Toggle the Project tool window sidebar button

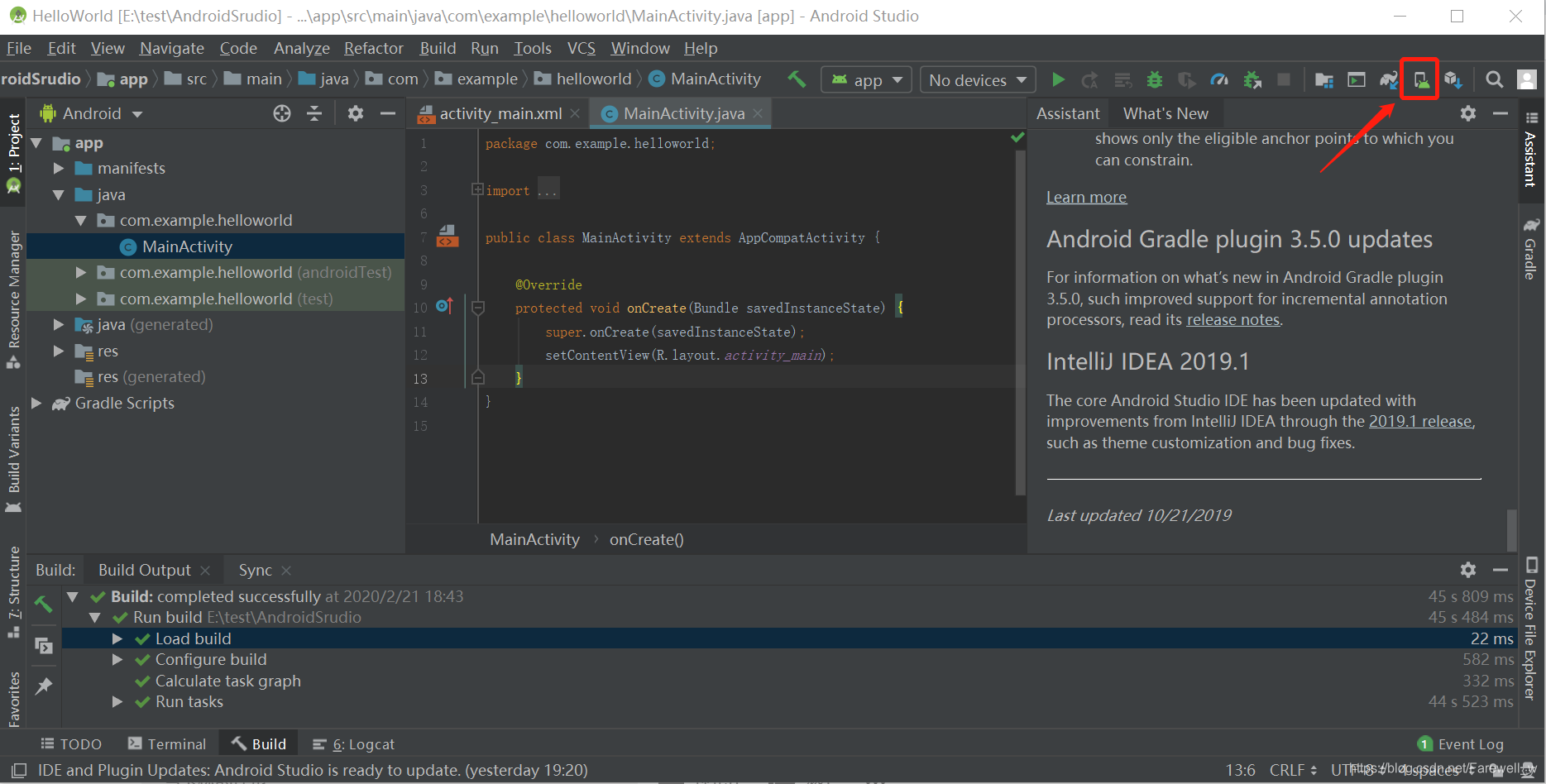[x=13, y=153]
